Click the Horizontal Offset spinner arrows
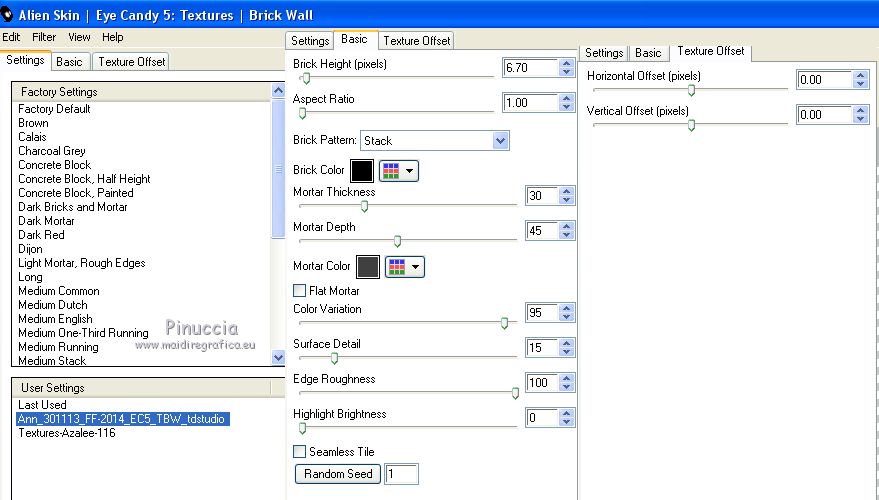The width and height of the screenshot is (879, 500). coord(861,80)
